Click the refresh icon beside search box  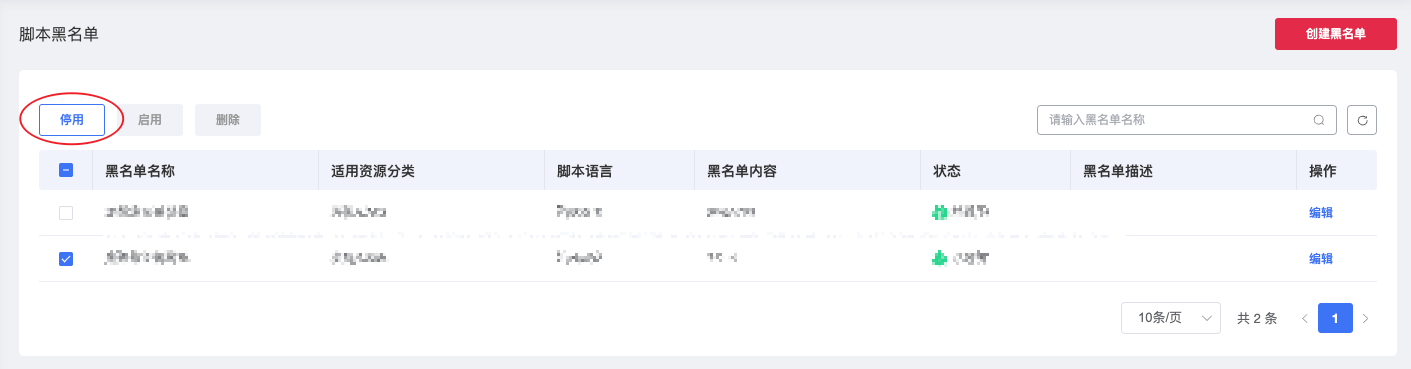[1362, 120]
